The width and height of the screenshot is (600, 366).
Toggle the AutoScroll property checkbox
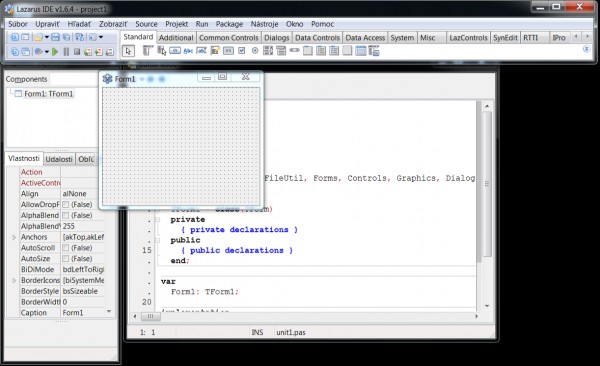pos(66,248)
